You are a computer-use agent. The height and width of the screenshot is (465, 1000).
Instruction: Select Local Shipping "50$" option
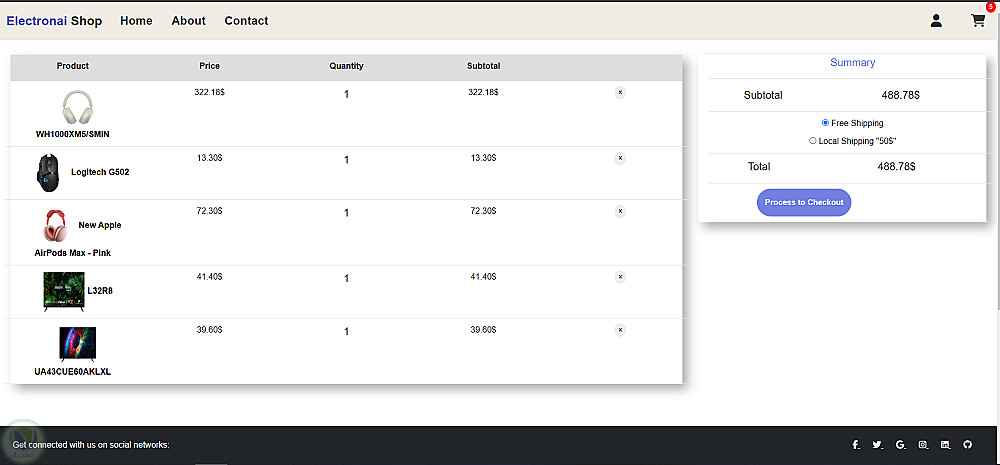812,140
